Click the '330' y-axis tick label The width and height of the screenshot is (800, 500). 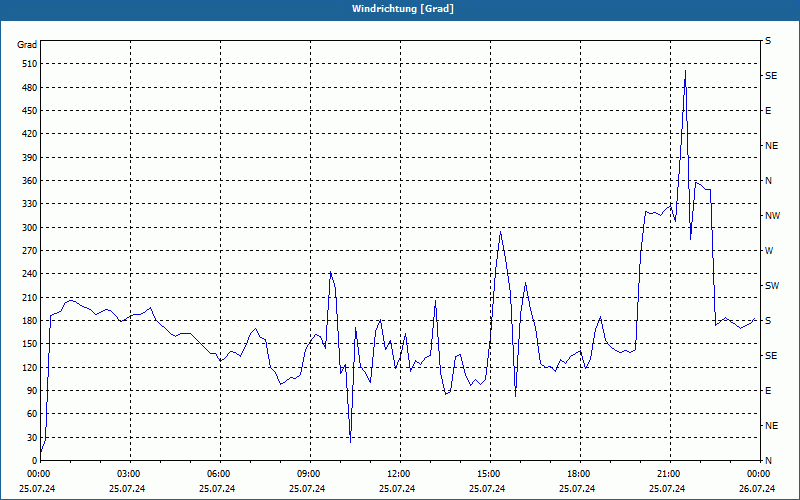31,204
